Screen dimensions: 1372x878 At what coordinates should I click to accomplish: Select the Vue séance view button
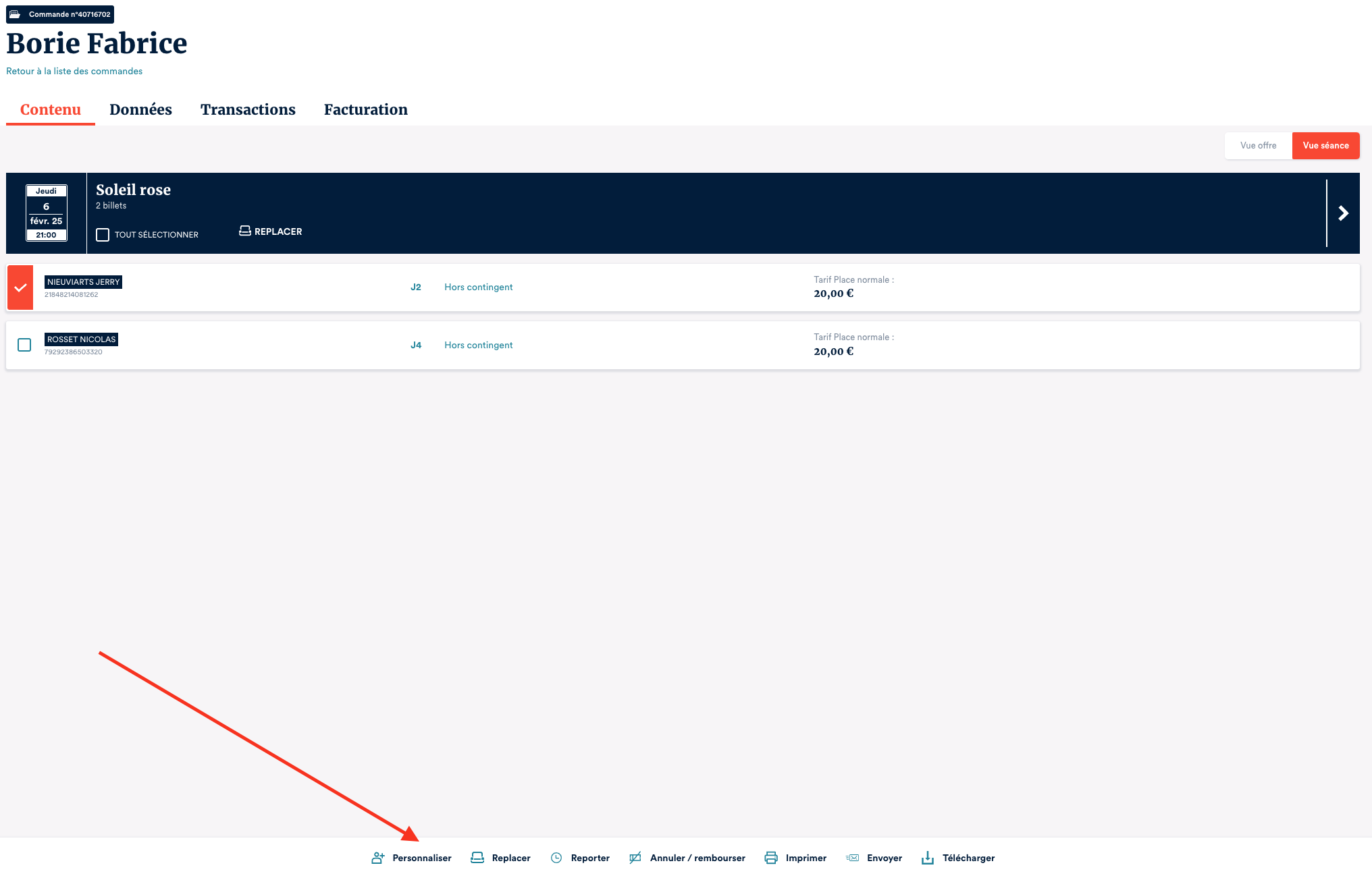coord(1325,146)
